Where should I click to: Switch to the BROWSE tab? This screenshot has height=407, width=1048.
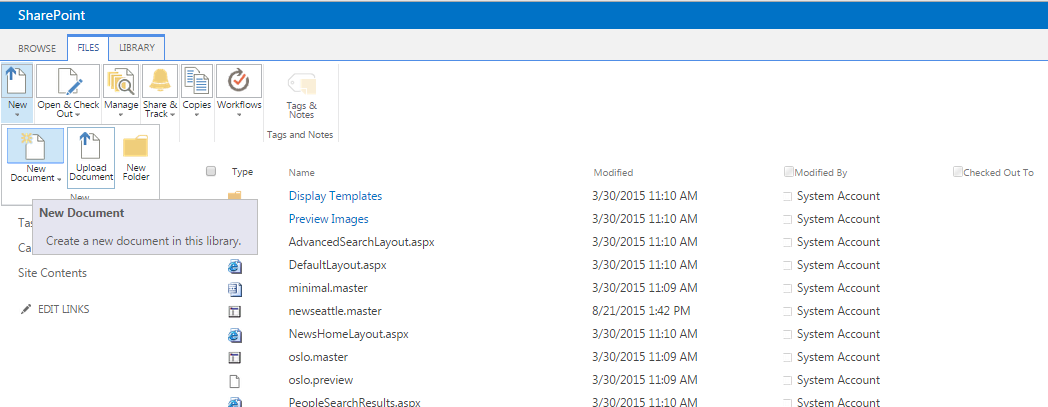[37, 48]
